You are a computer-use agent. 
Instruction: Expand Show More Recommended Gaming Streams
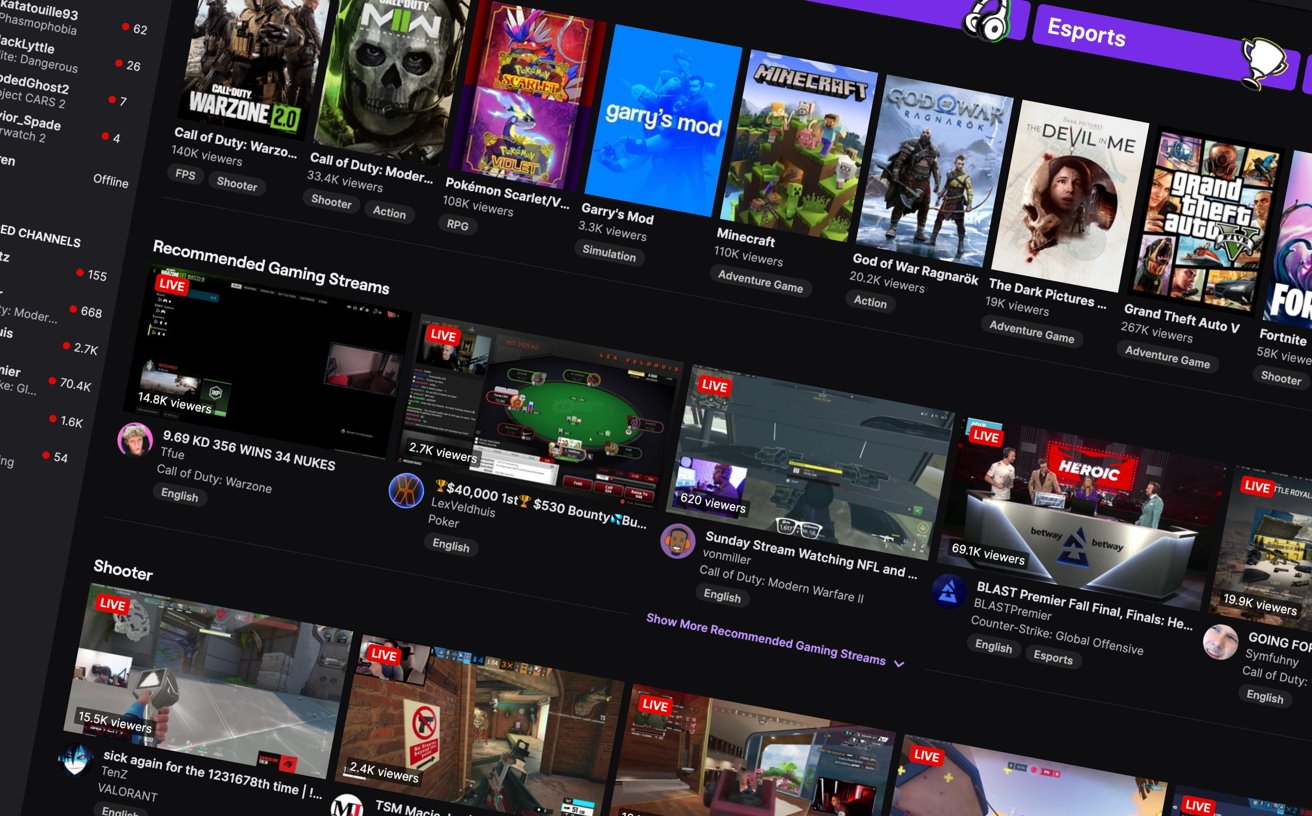point(775,640)
